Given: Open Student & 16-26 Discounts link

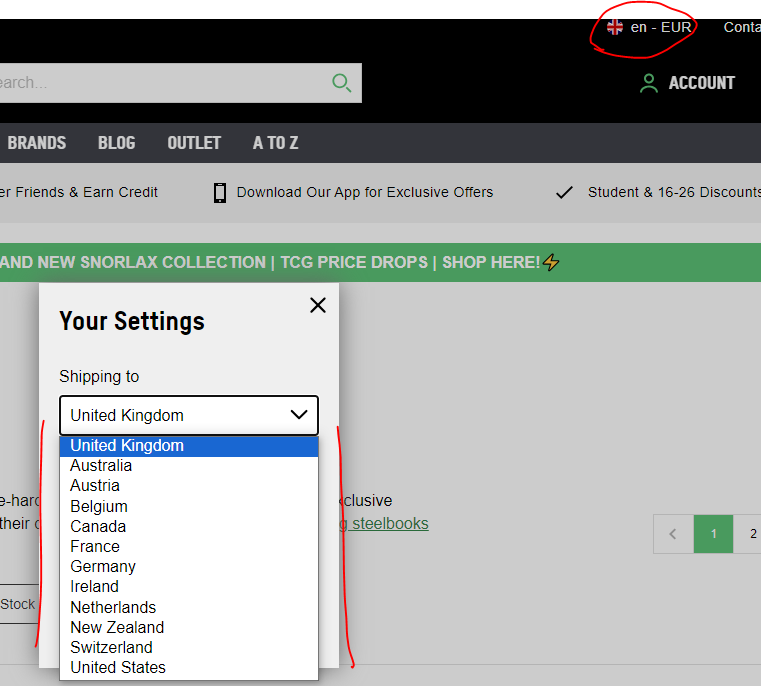Looking at the screenshot, I should coord(674,192).
